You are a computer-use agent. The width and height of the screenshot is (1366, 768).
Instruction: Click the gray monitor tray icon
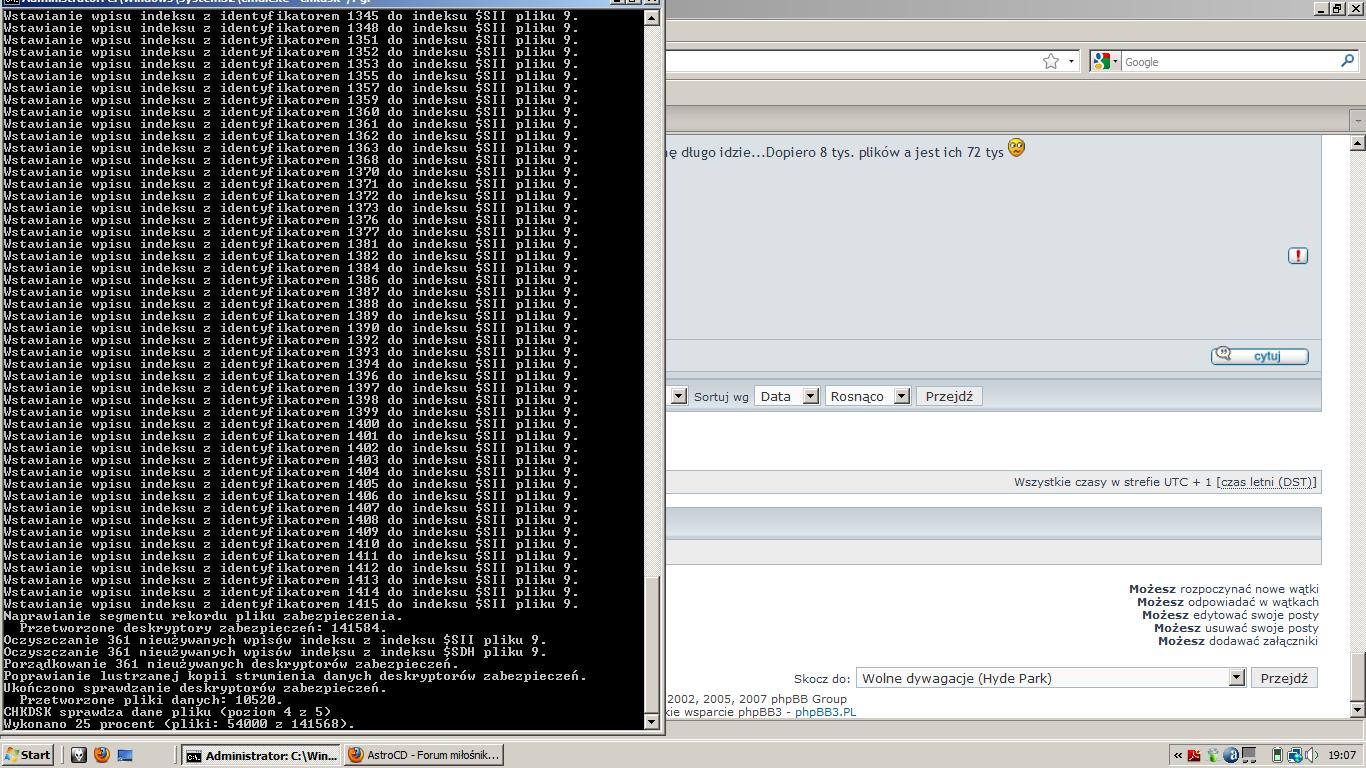1249,755
